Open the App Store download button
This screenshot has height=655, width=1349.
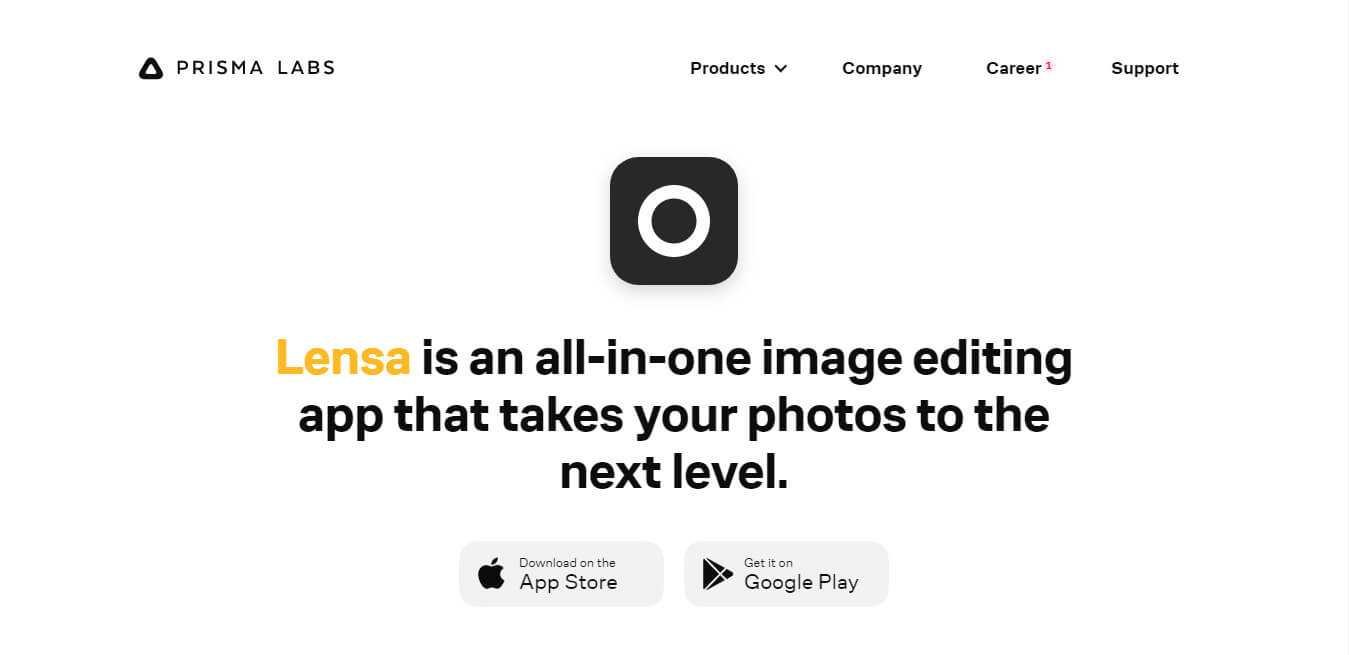pos(561,574)
